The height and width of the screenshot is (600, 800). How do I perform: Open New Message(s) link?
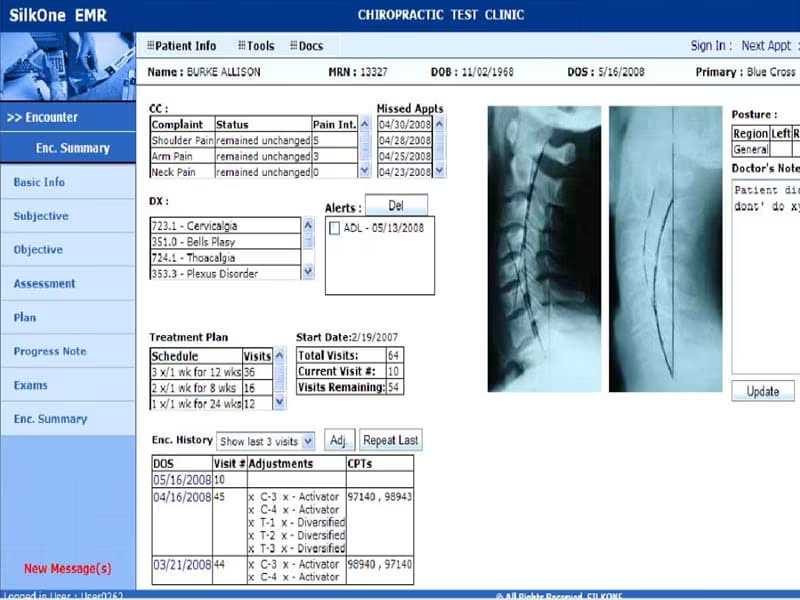click(x=68, y=568)
